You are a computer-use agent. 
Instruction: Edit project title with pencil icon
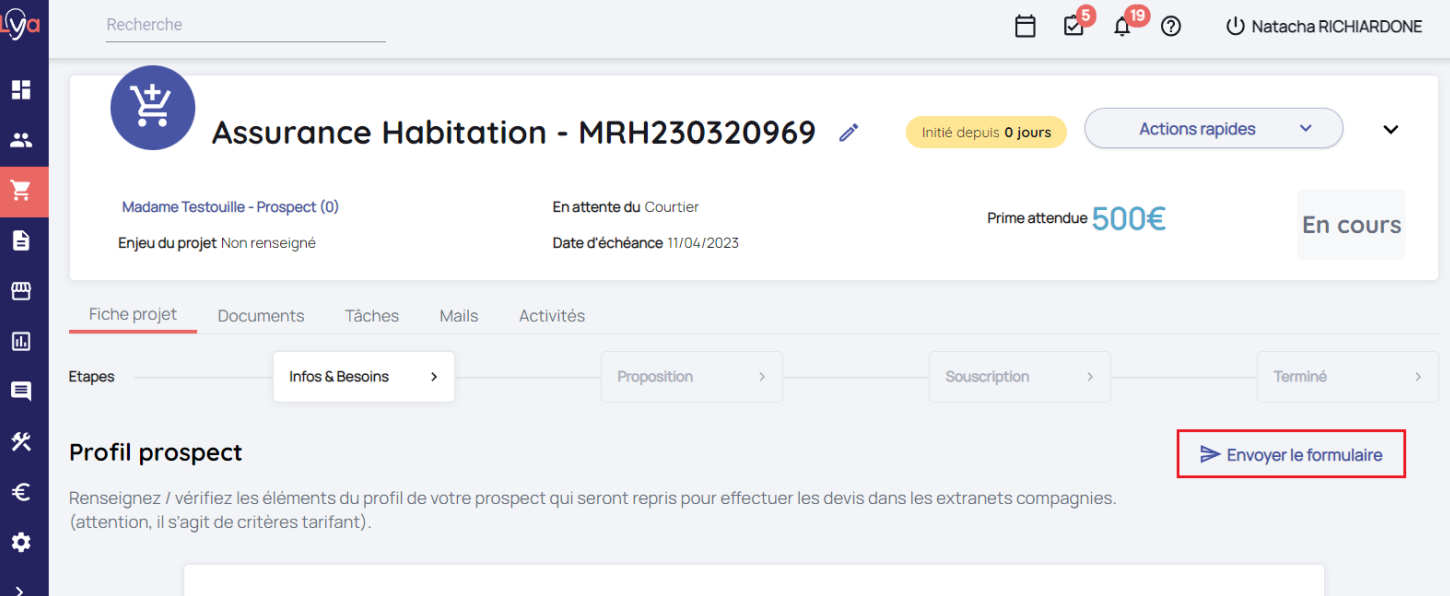pyautogui.click(x=849, y=133)
